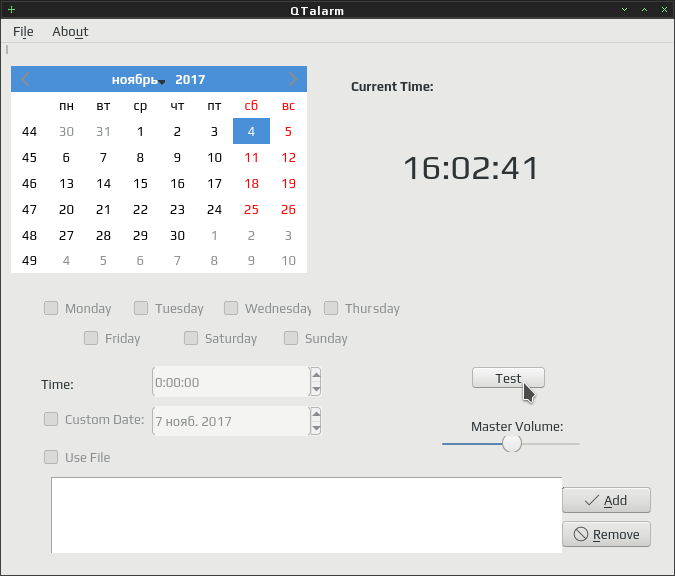675x576 pixels.
Task: Click the toolbar handle below File menu
Action: coord(7,50)
